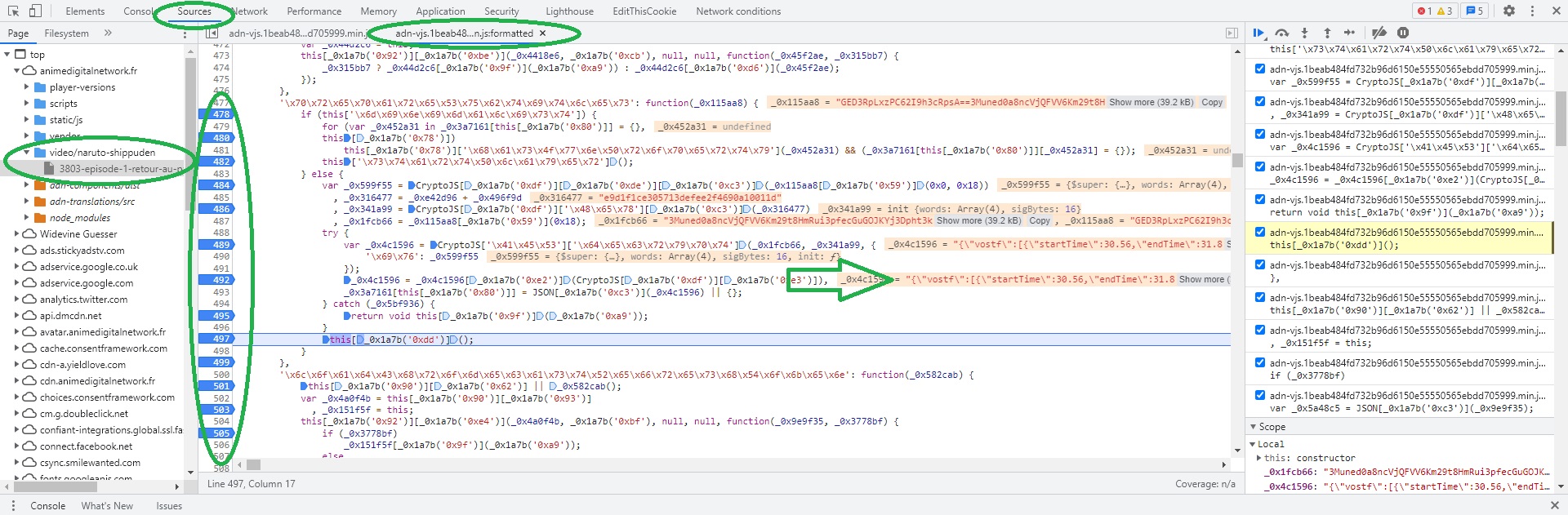Toggle highlighted breakpoint this[_0x1a7b('0xdd')]() checkbox
Viewport: 1568px width, 515px height.
click(x=1260, y=232)
